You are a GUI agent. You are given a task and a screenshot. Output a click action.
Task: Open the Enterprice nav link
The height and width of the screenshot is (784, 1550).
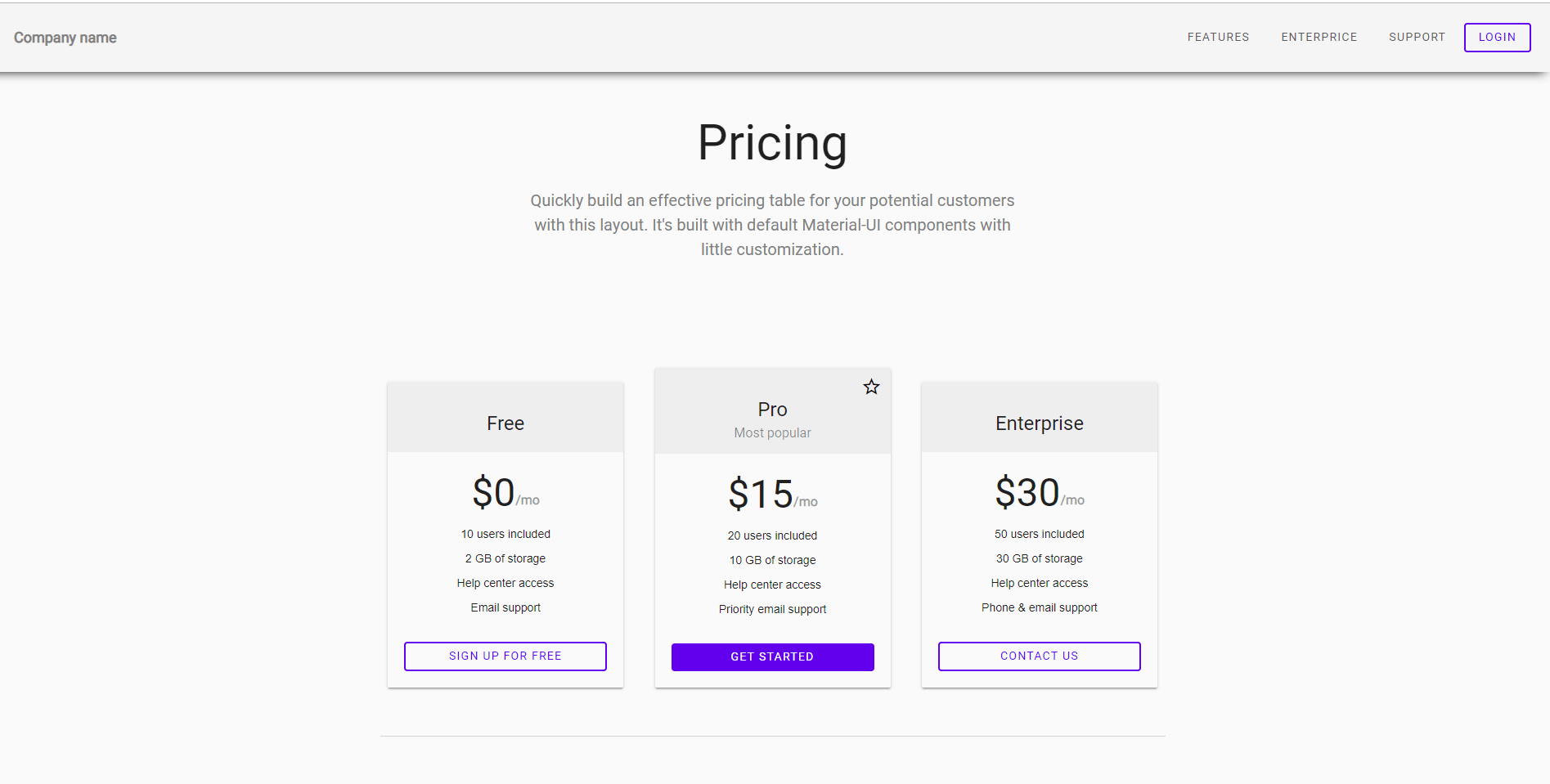1319,38
